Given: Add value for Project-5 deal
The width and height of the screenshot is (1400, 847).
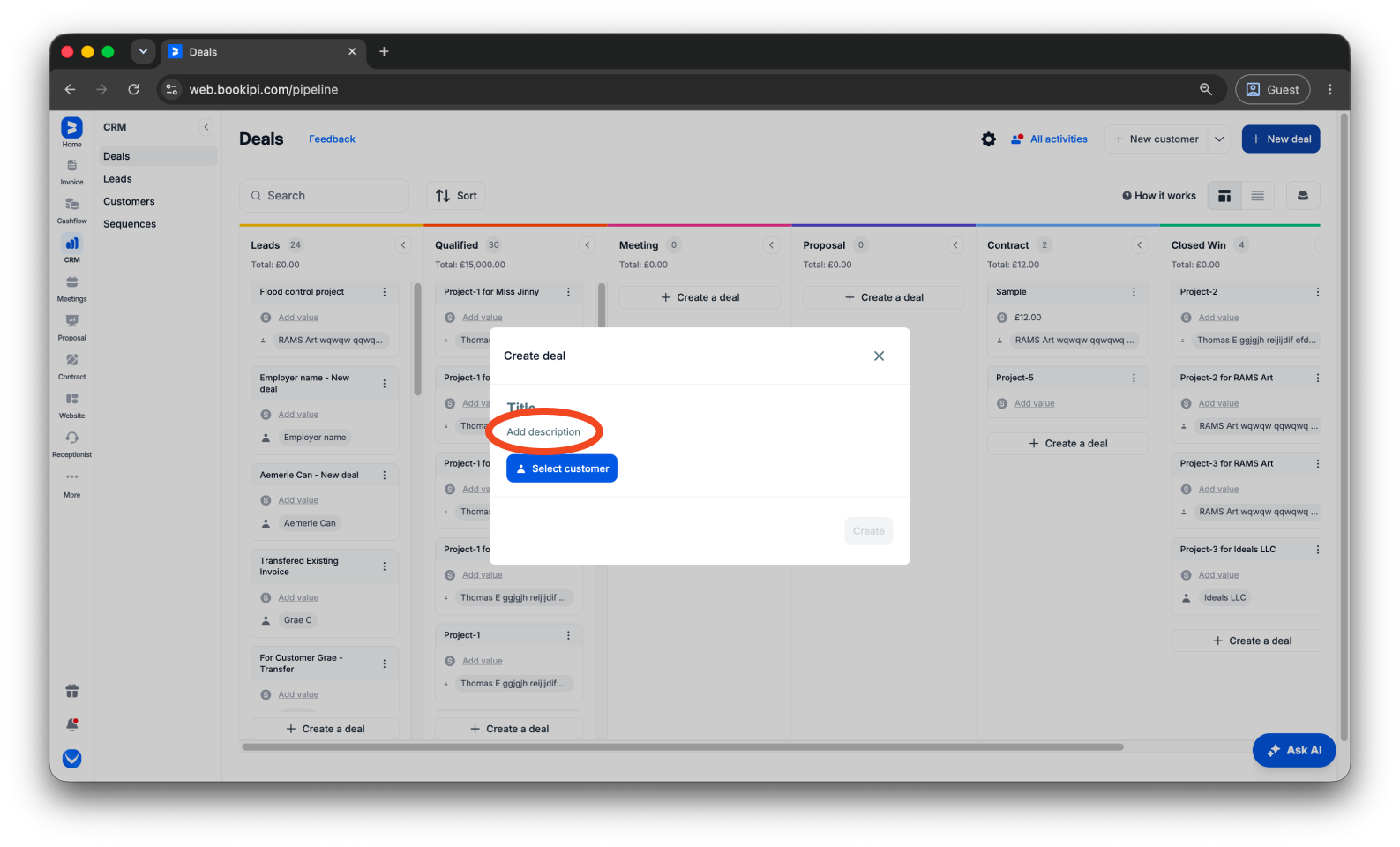Looking at the screenshot, I should (1034, 403).
